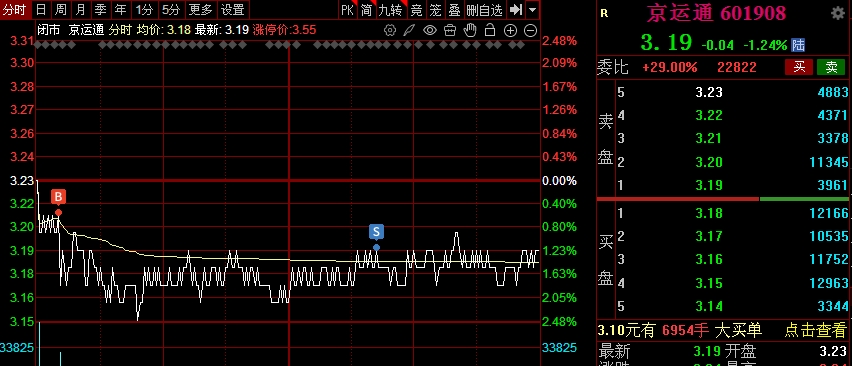Activate the hand pan tool

point(470,30)
